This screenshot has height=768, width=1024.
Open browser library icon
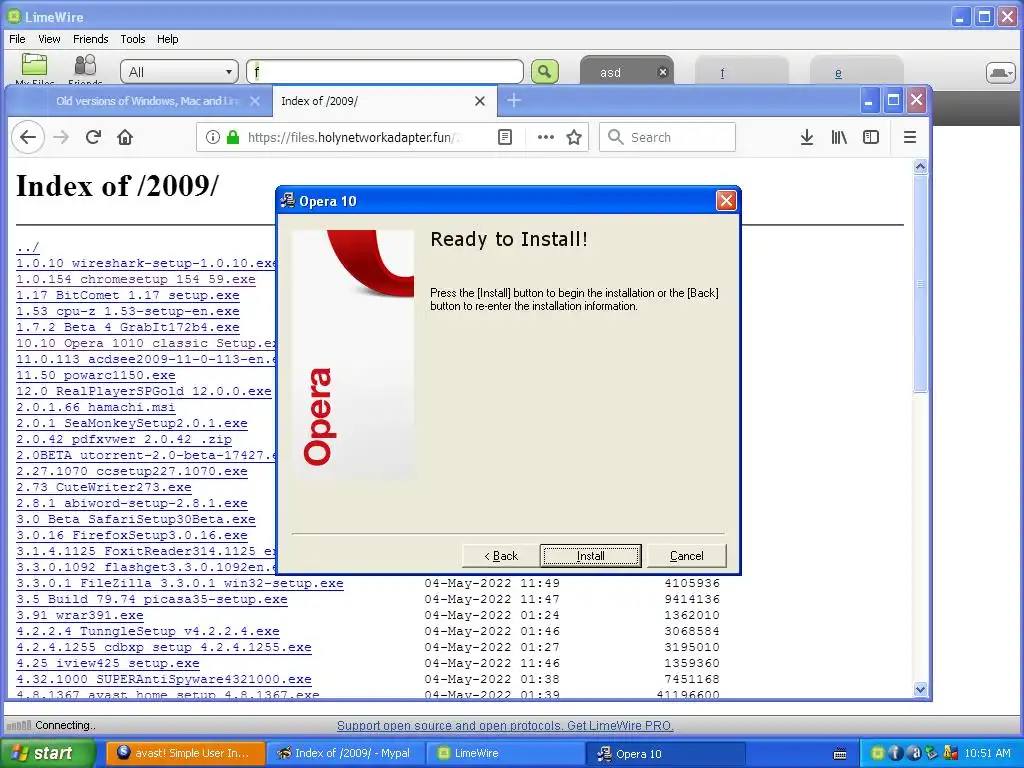(839, 137)
